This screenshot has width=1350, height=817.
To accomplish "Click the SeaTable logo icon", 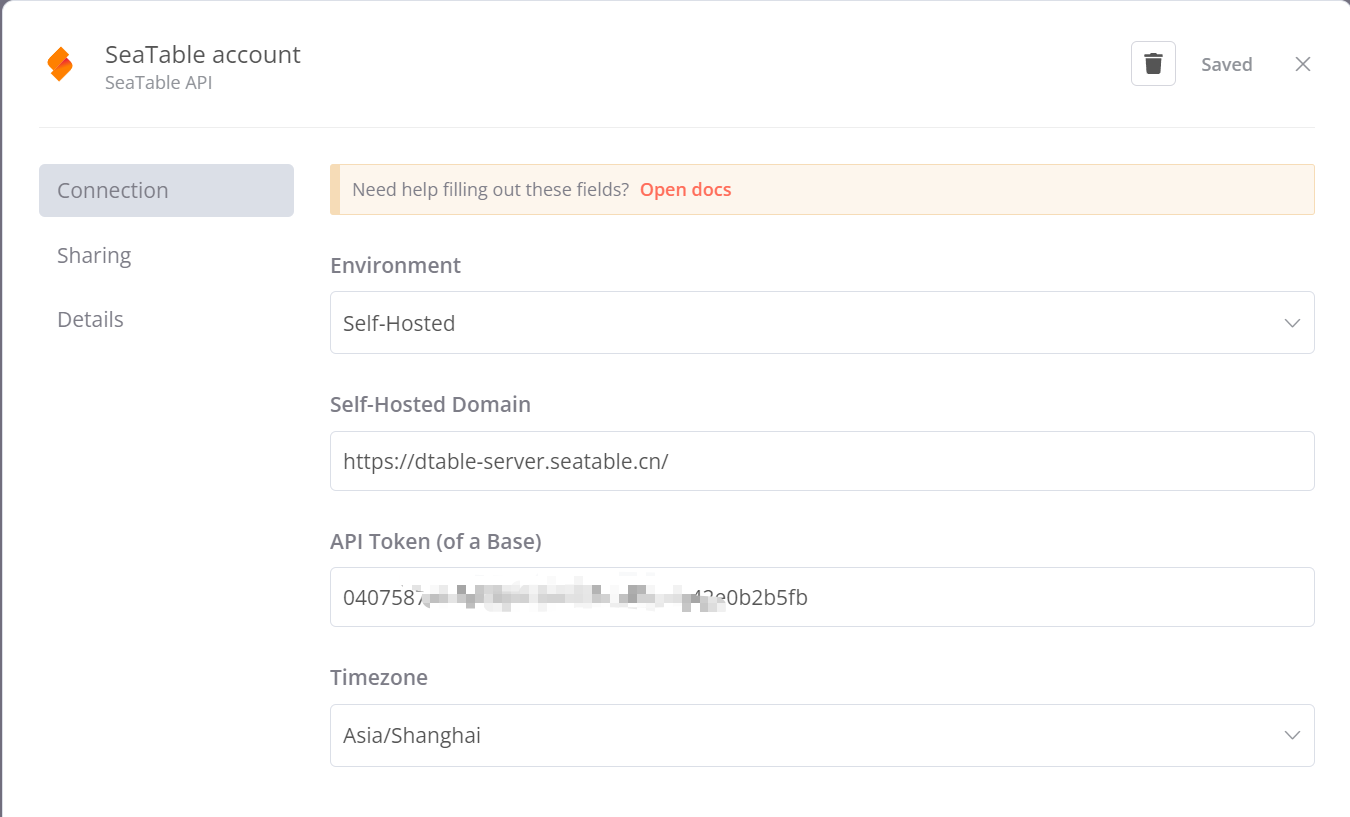I will pyautogui.click(x=60, y=64).
